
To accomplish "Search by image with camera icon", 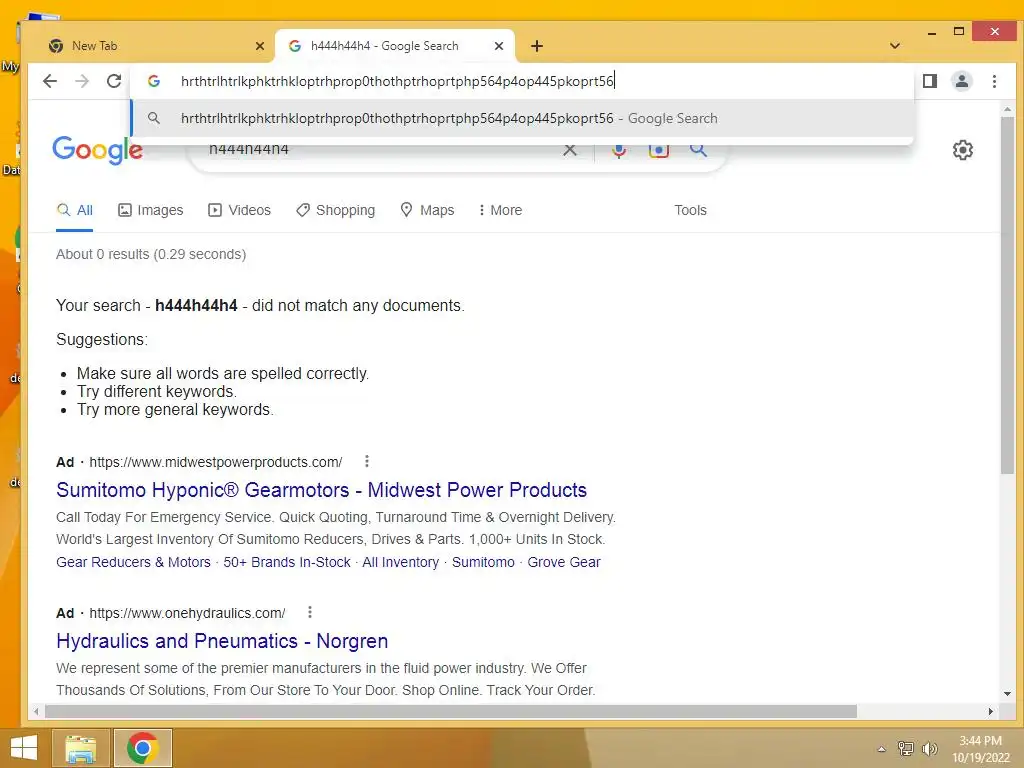I will tap(658, 150).
